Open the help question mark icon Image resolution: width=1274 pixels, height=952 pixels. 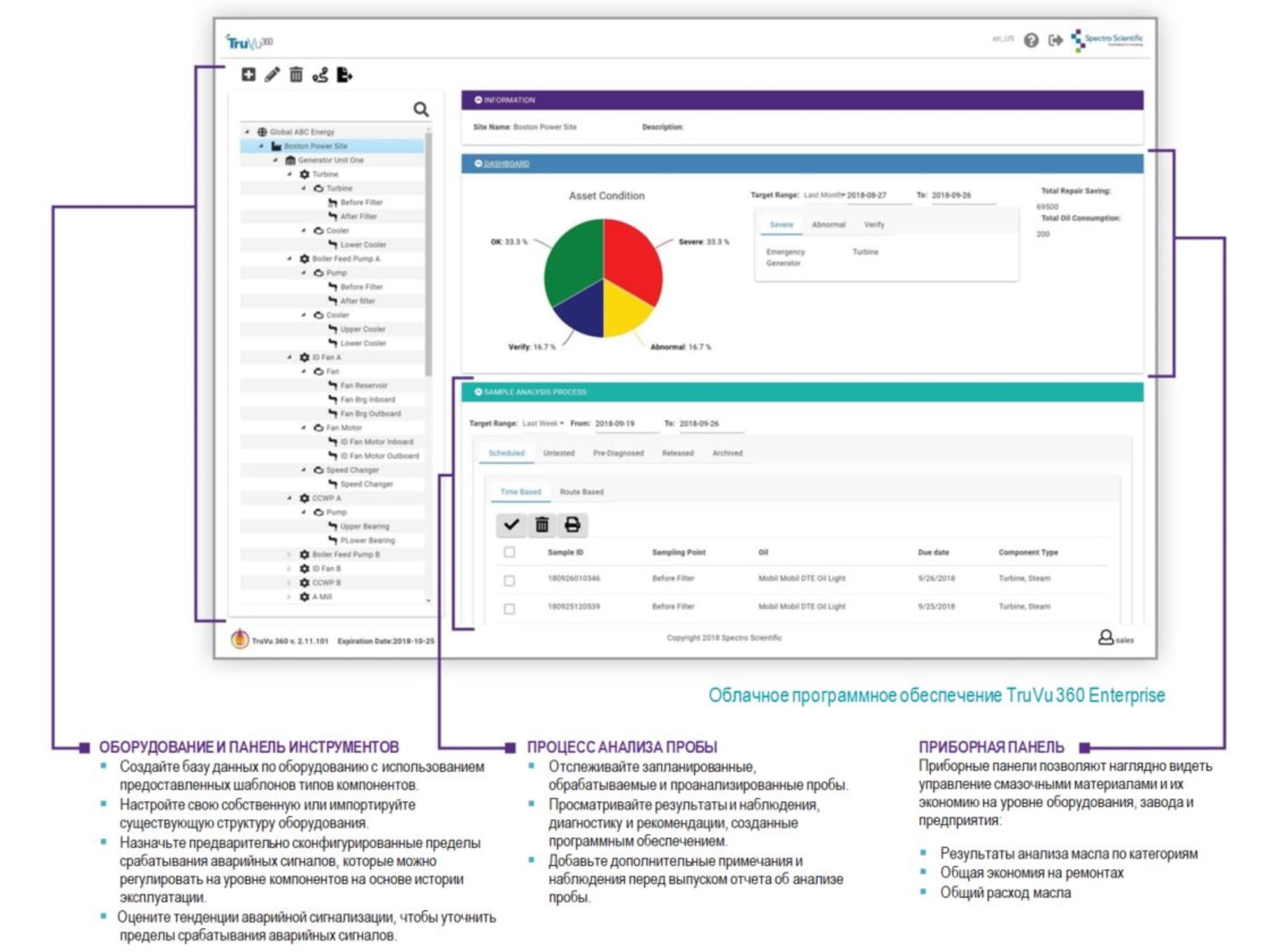[1031, 40]
